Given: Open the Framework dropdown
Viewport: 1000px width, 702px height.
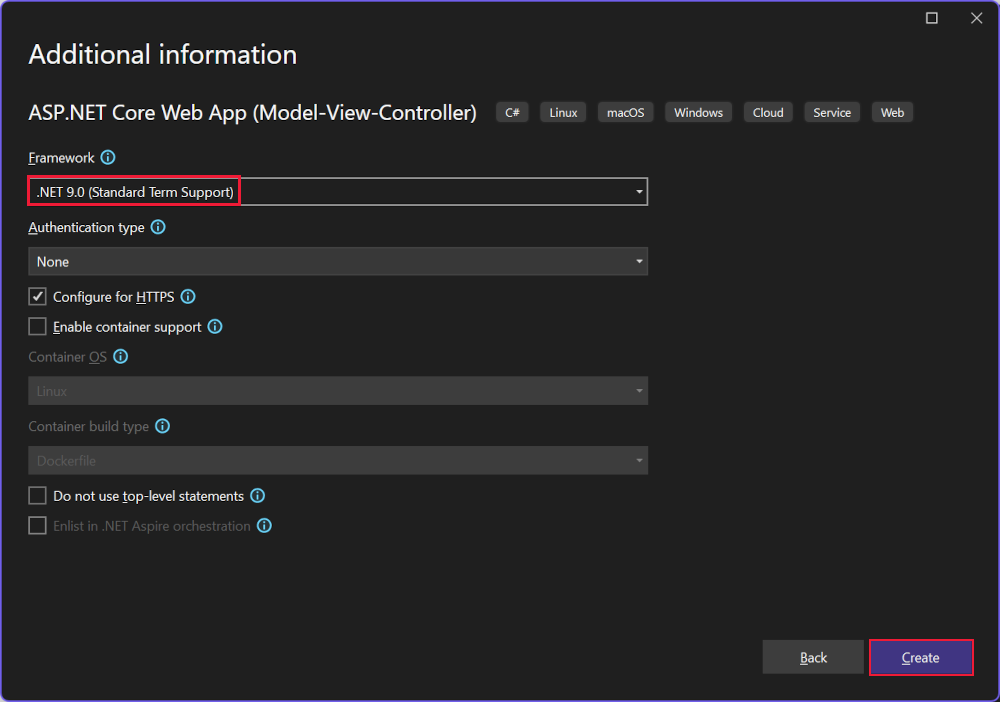Looking at the screenshot, I should pos(639,191).
